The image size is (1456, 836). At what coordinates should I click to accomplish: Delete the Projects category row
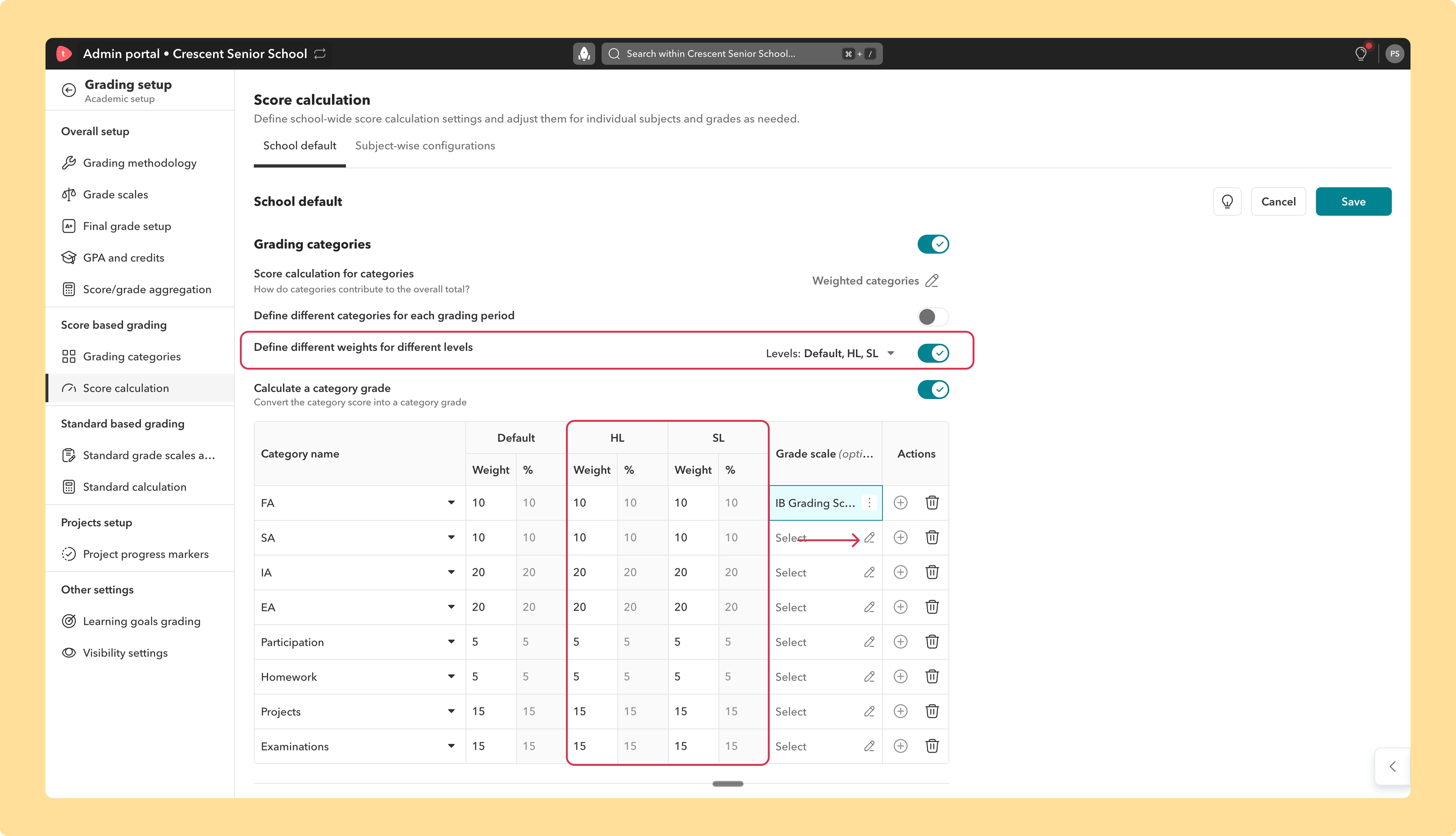[x=932, y=711]
